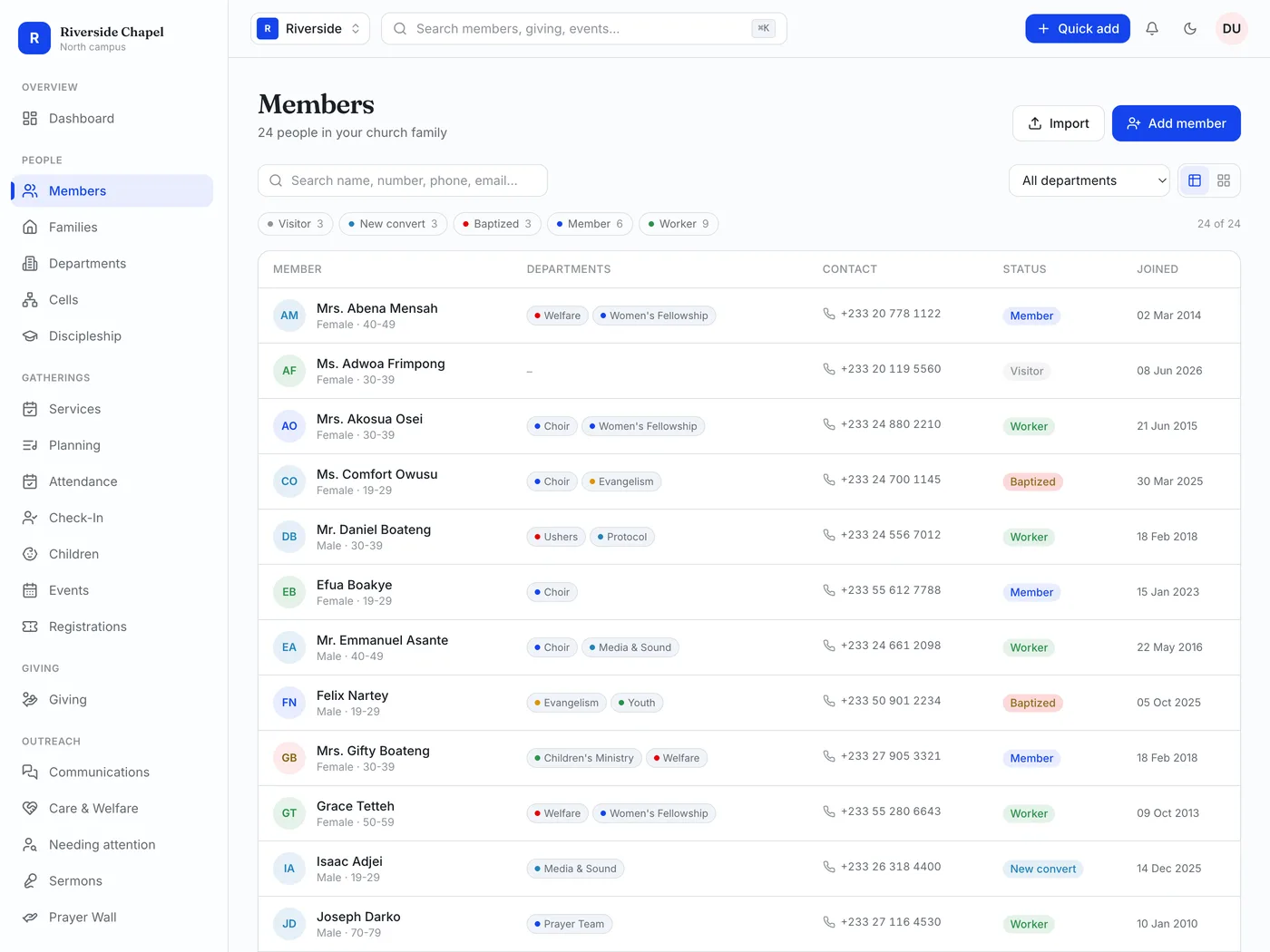
Task: Go to Dashboard in sidebar
Action: pos(112,119)
